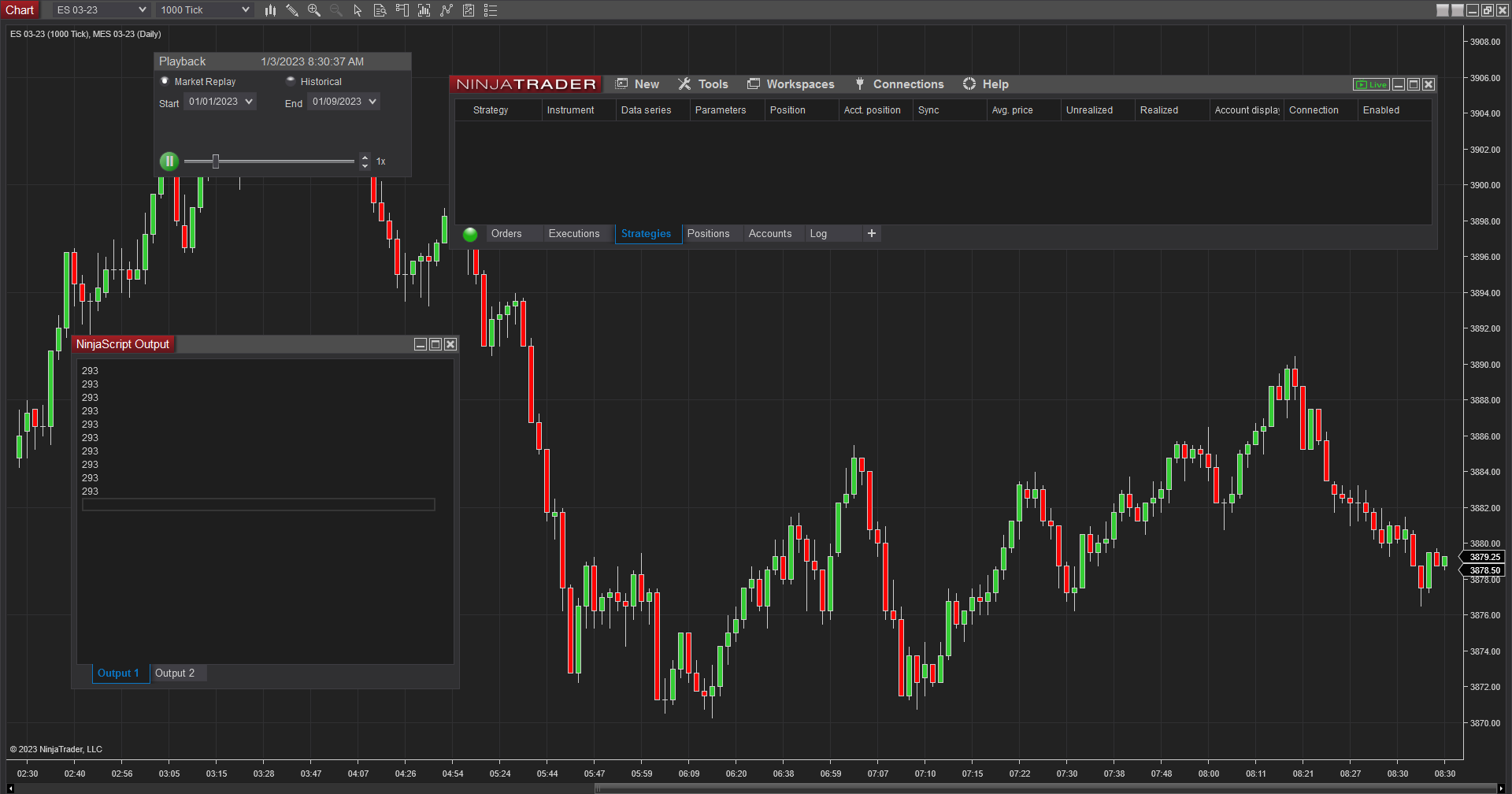
Task: Pause the market replay playback
Action: [169, 161]
